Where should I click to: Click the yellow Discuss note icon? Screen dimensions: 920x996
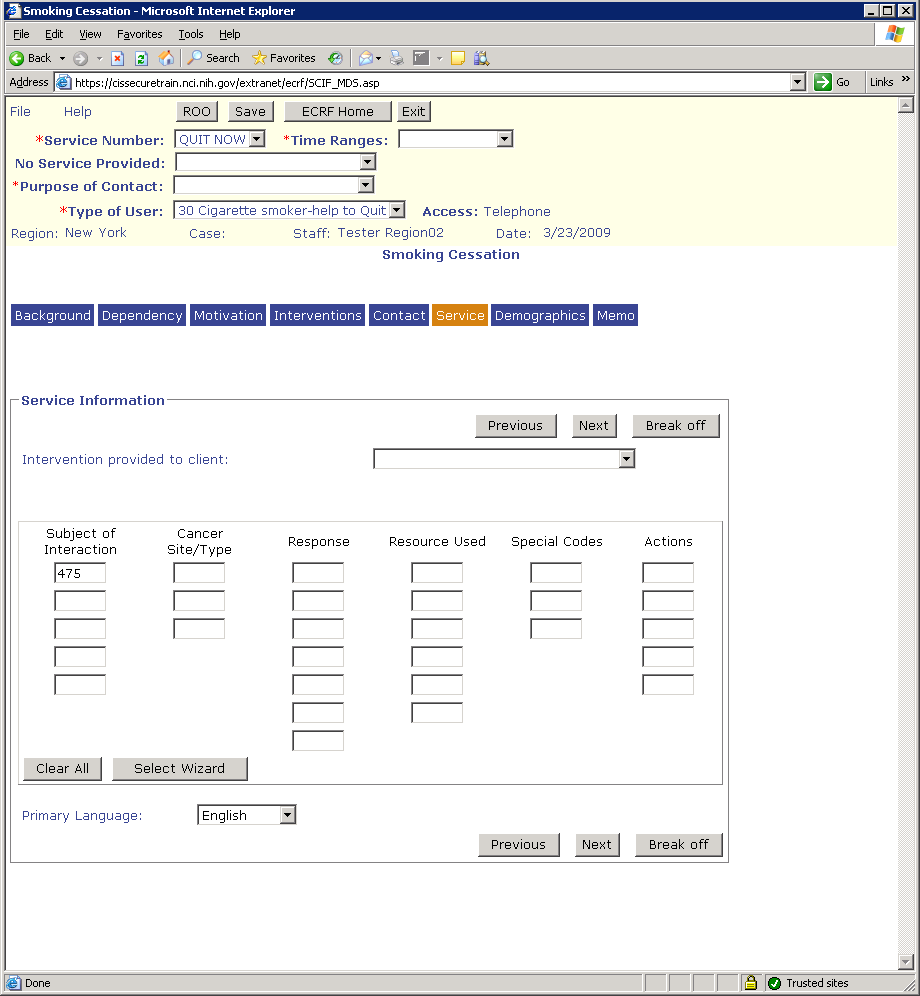(457, 58)
